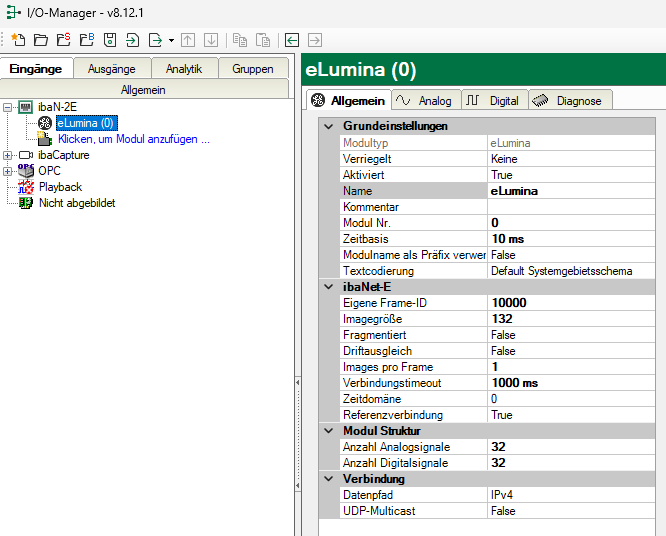This screenshot has width=666, height=536.
Task: Open the Diagnose tab
Action: 570,101
